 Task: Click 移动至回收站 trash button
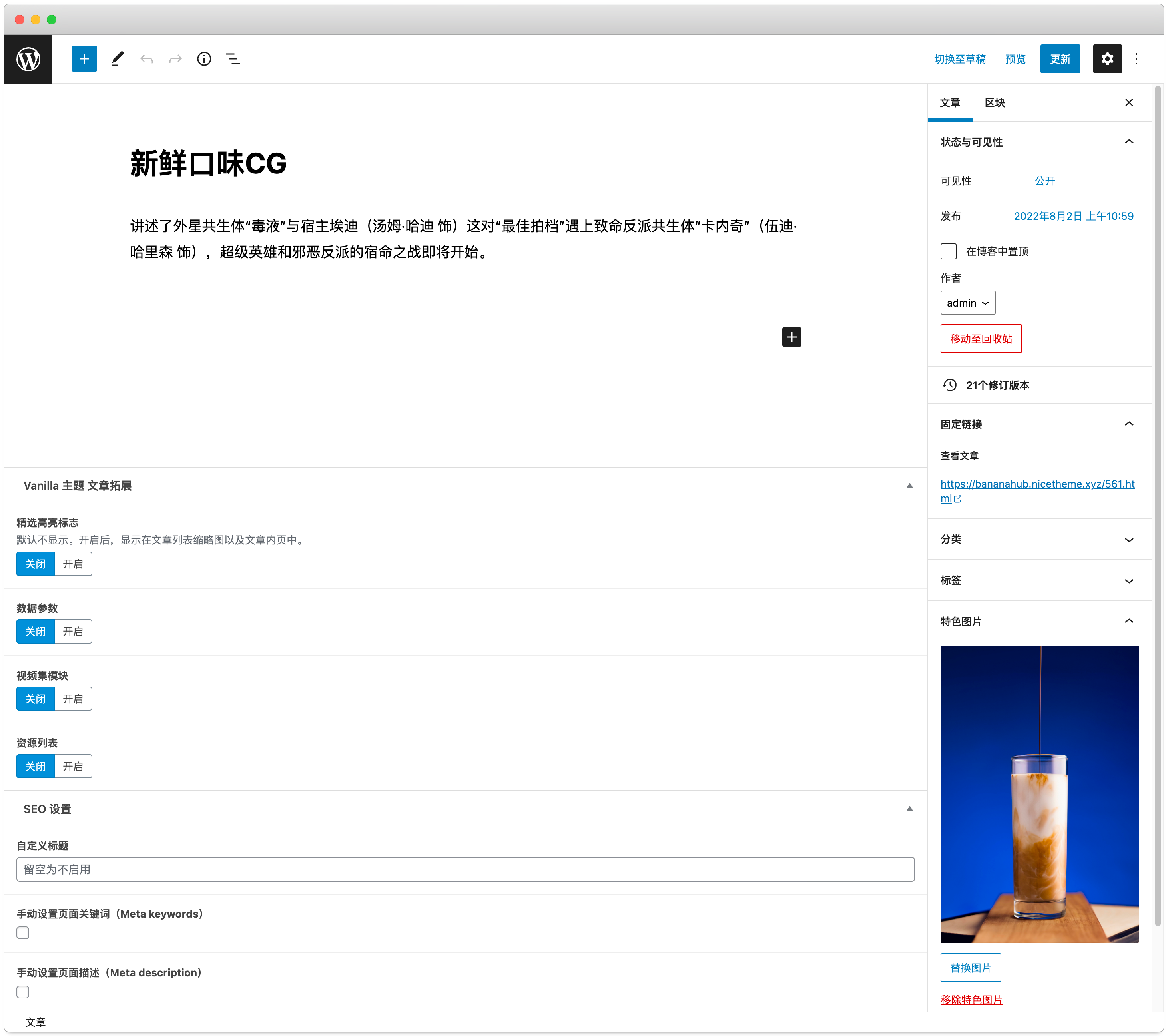[x=981, y=339]
